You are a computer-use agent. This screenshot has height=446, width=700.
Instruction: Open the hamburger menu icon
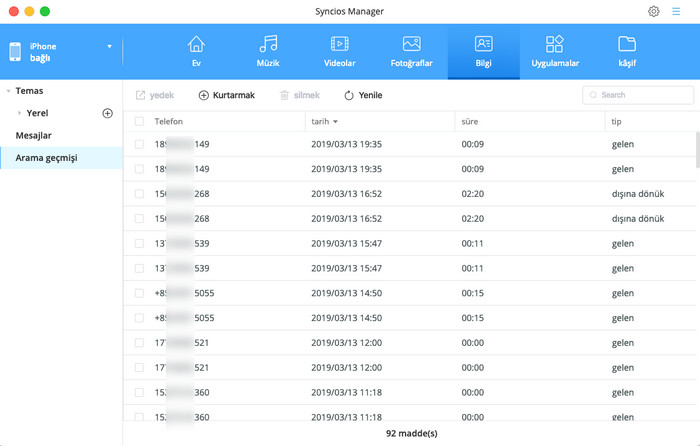[x=676, y=12]
